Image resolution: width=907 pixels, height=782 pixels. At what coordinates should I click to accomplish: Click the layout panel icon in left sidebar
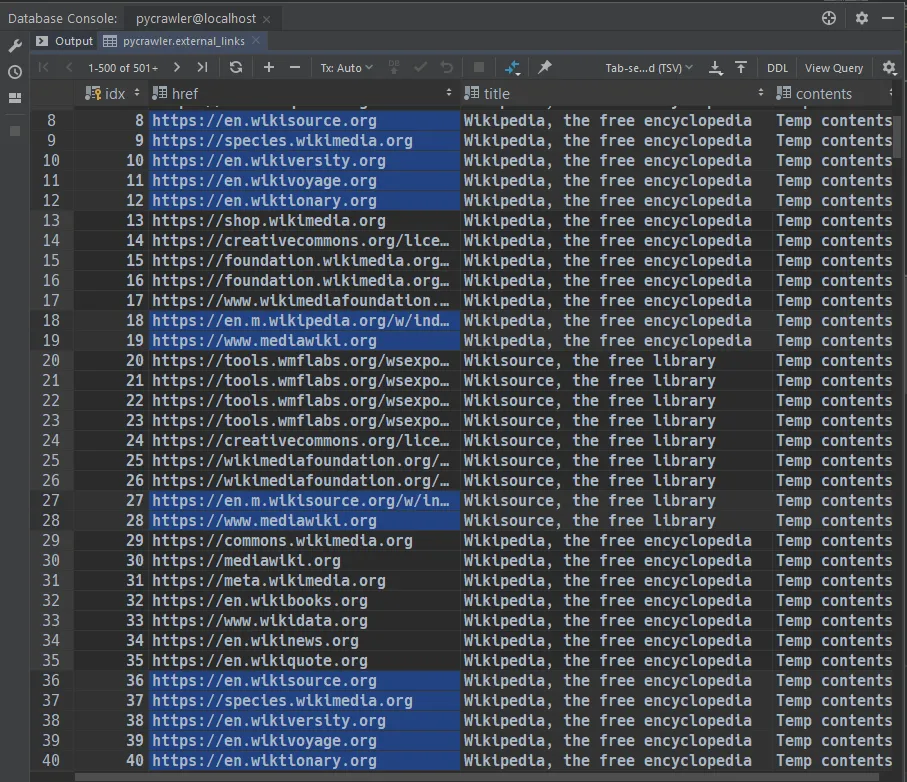(15, 98)
